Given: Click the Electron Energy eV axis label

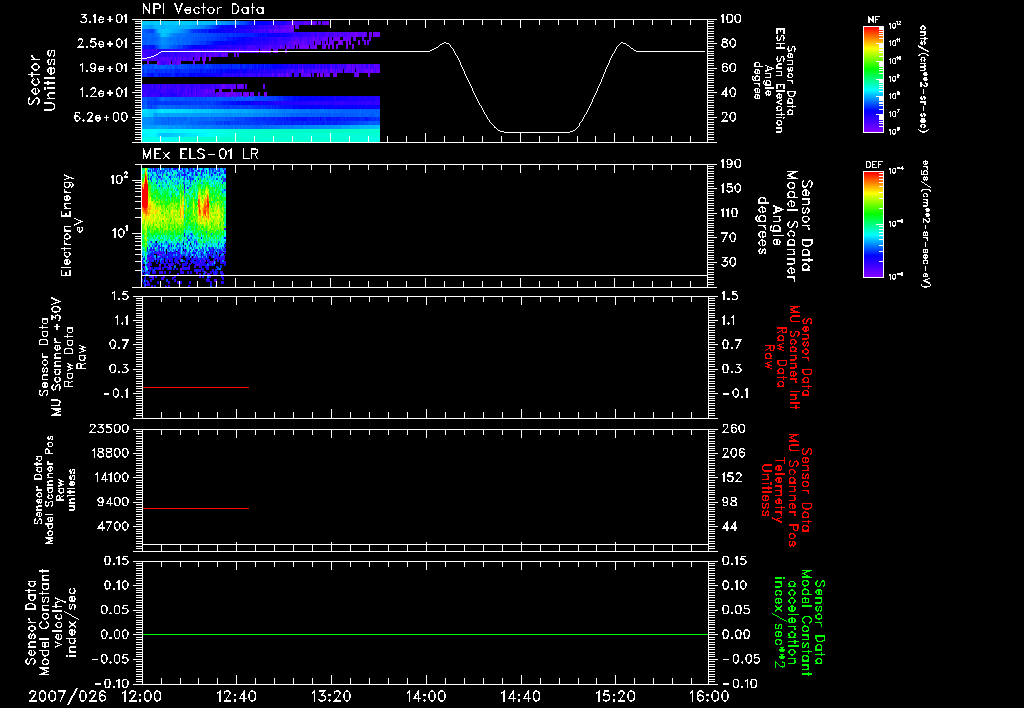Looking at the screenshot, I should point(72,225).
